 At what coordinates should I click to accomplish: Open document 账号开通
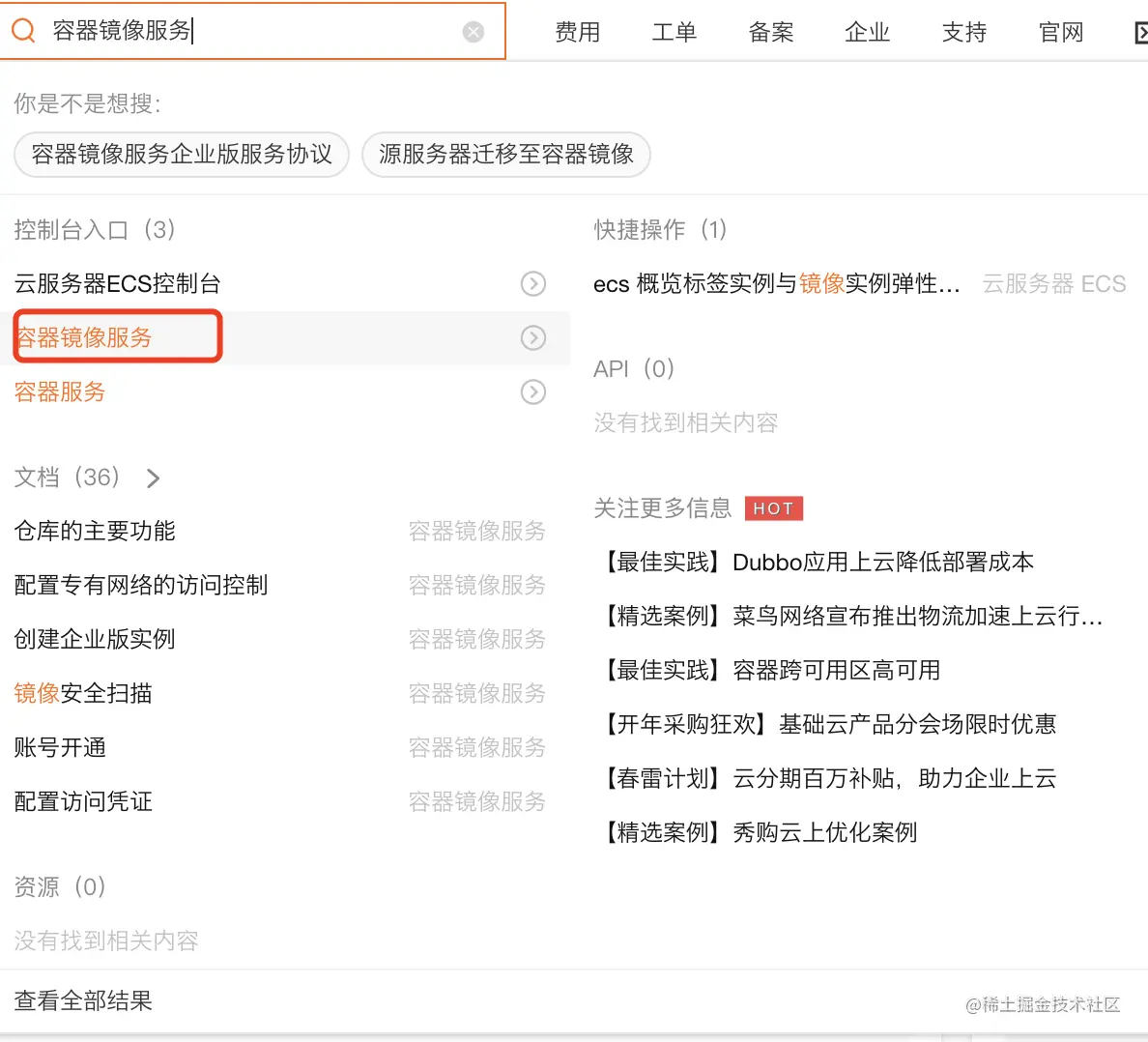pyautogui.click(x=60, y=747)
